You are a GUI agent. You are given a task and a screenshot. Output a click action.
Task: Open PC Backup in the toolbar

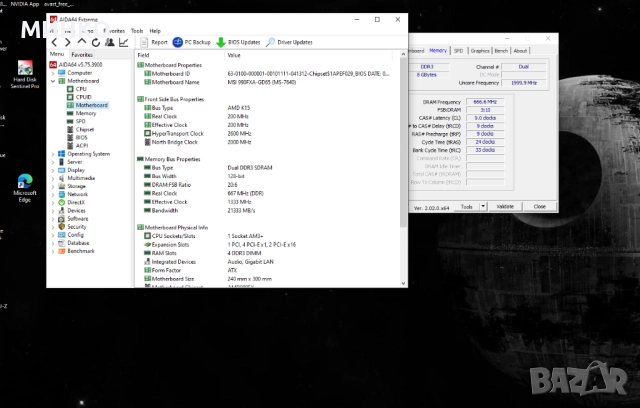coord(191,42)
